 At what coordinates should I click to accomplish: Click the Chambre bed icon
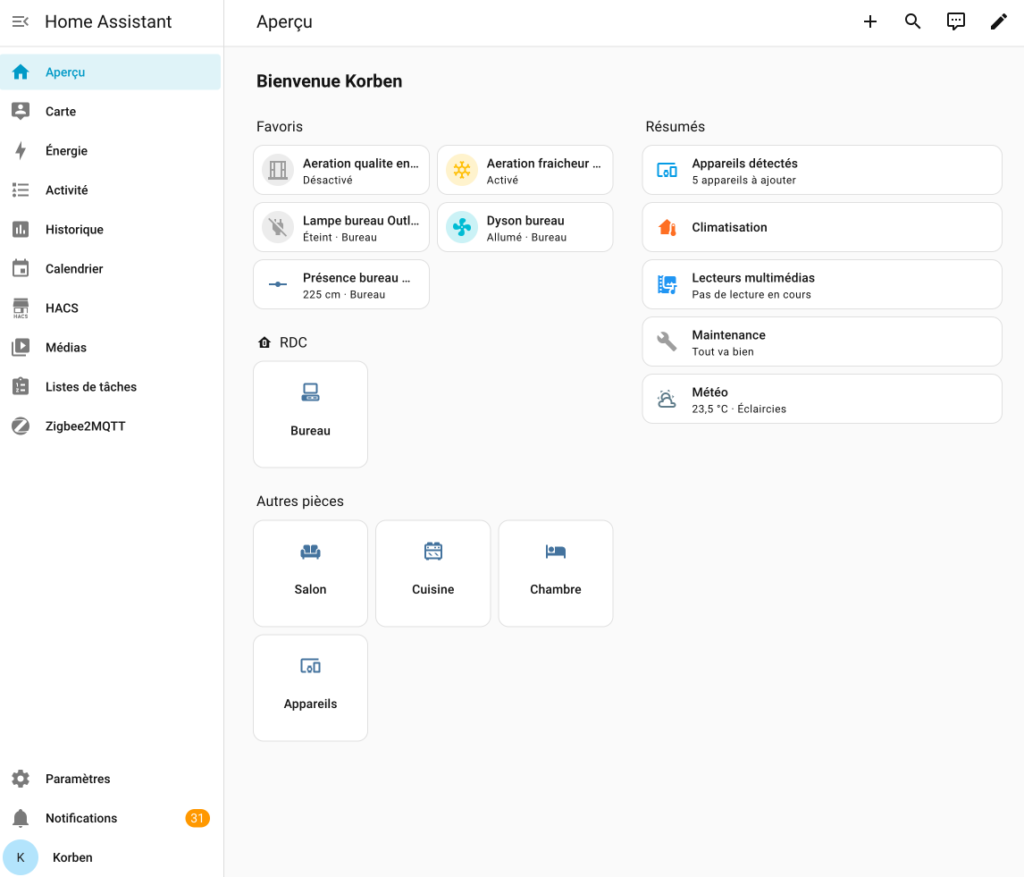coord(556,552)
